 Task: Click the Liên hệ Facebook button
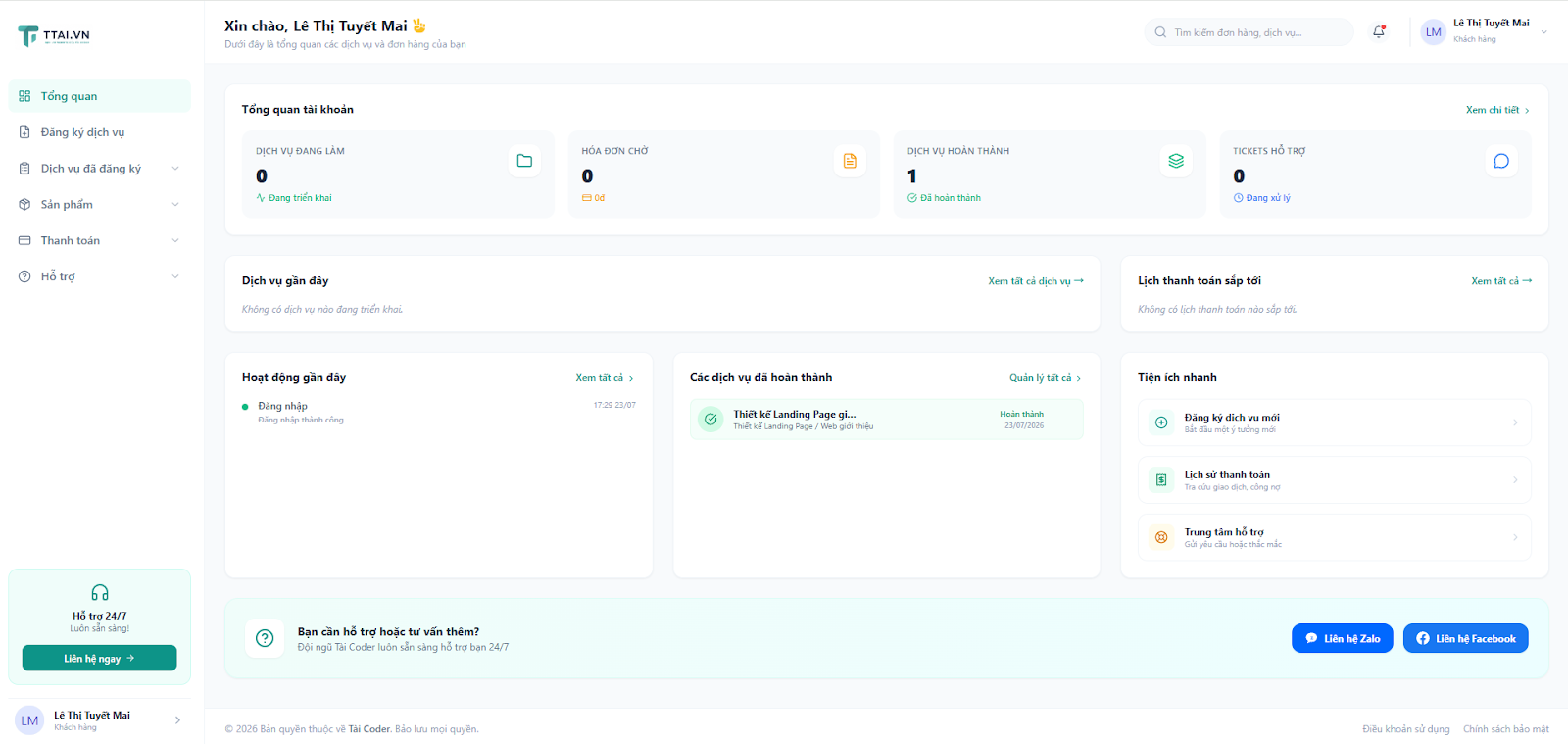pyautogui.click(x=1465, y=638)
